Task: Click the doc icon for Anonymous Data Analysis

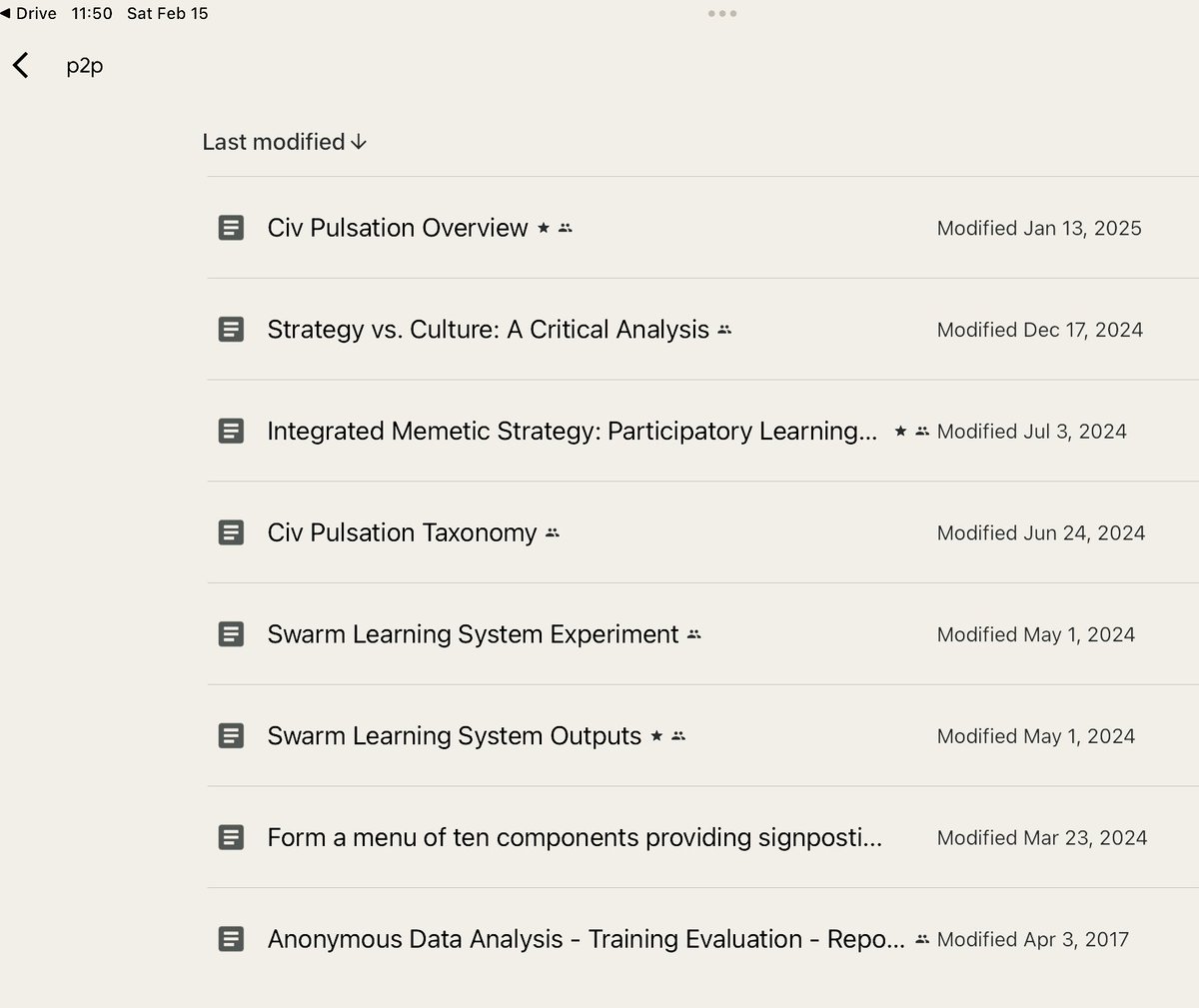Action: [231, 939]
